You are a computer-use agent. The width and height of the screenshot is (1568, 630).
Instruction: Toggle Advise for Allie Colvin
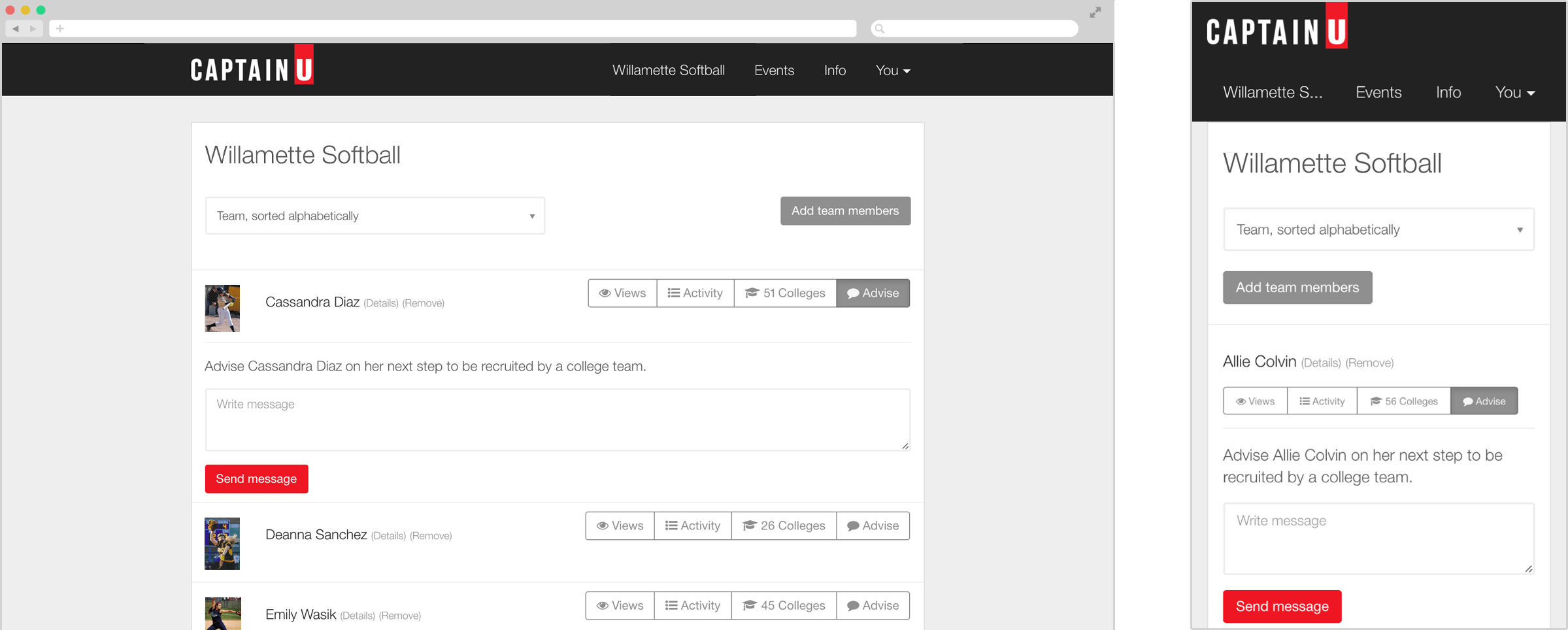(x=1484, y=401)
